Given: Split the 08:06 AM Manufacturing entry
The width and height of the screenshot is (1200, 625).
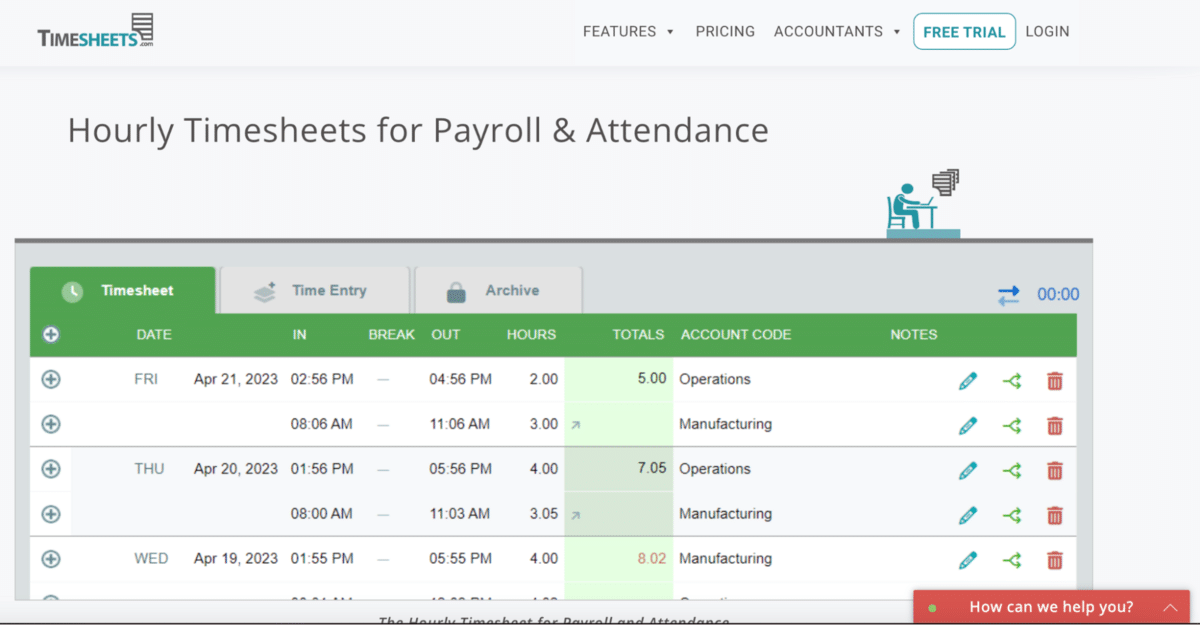Looking at the screenshot, I should click(1012, 425).
